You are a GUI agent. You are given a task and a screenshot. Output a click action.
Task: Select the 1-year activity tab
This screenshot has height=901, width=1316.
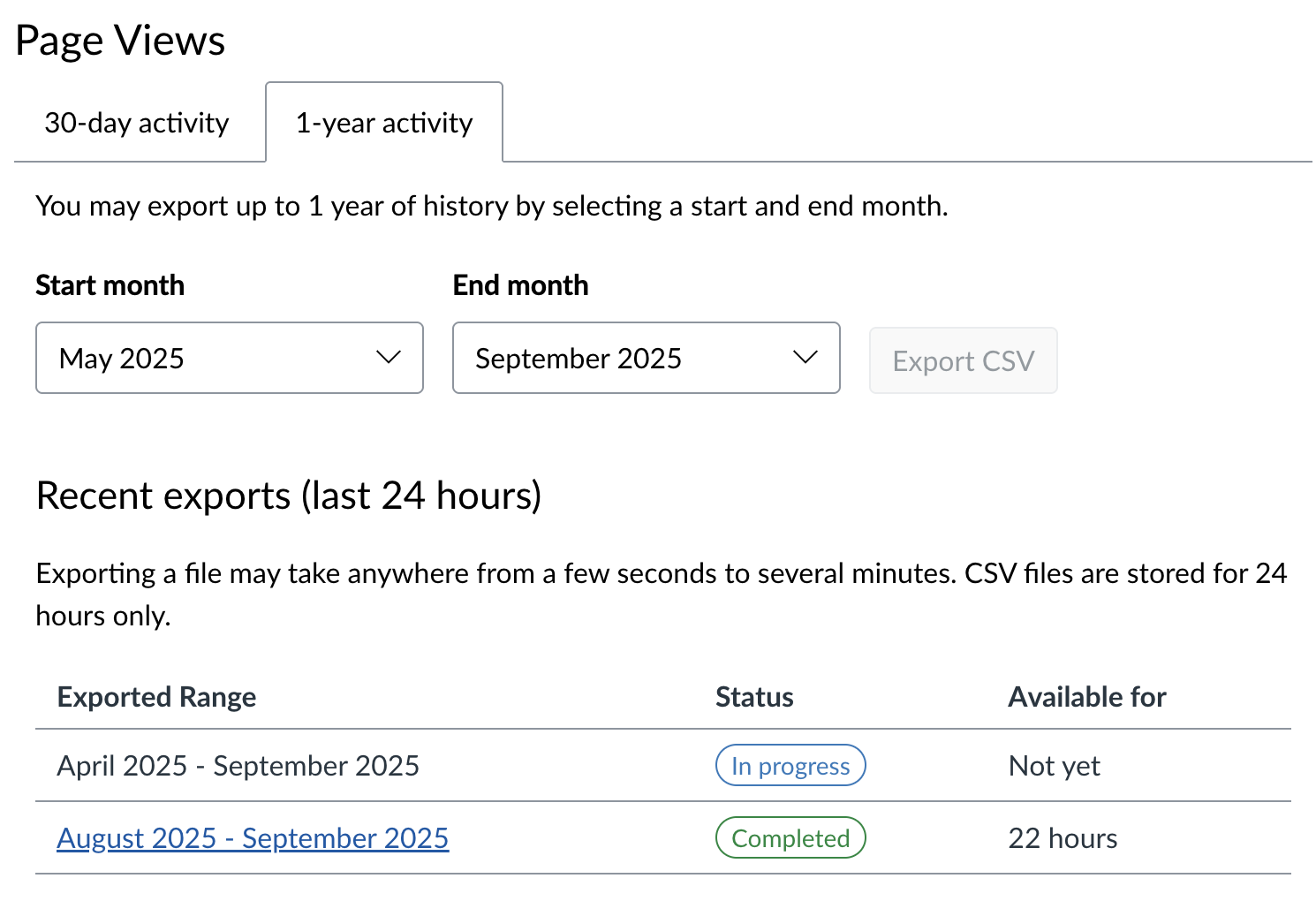[383, 123]
